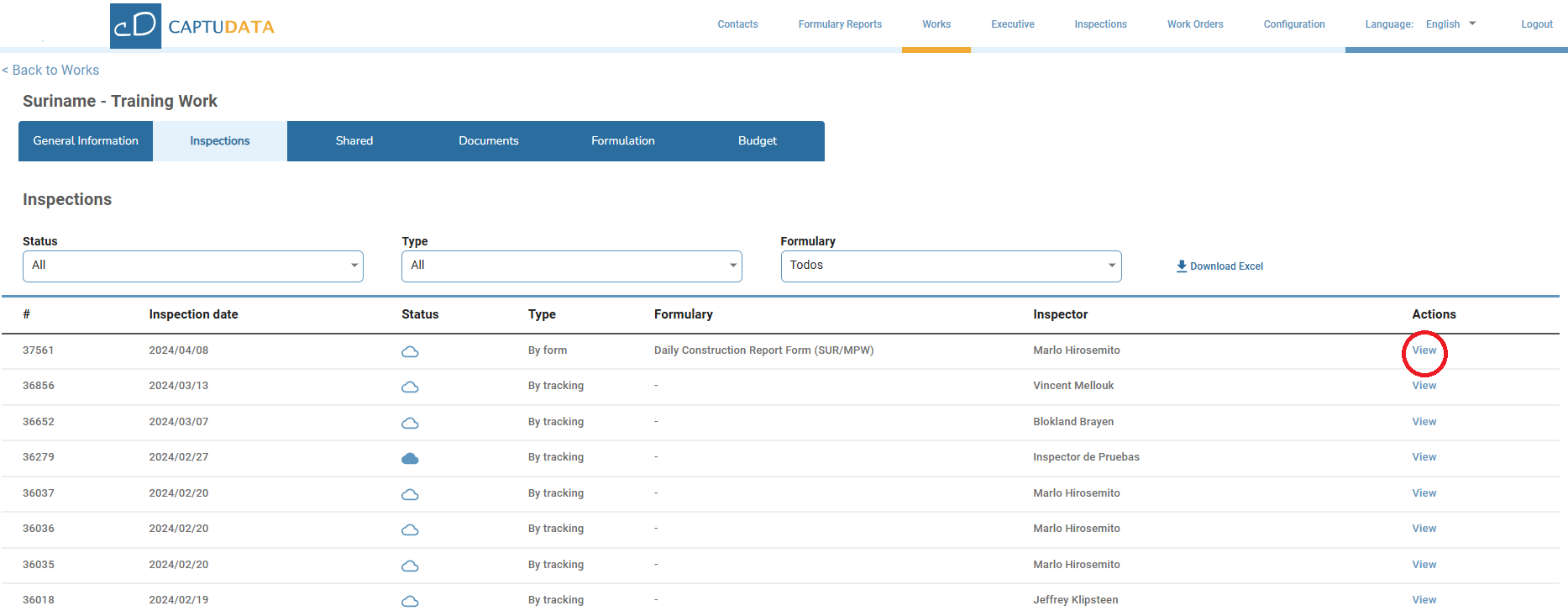Click cloud status icon for inspection 36037

410,494
